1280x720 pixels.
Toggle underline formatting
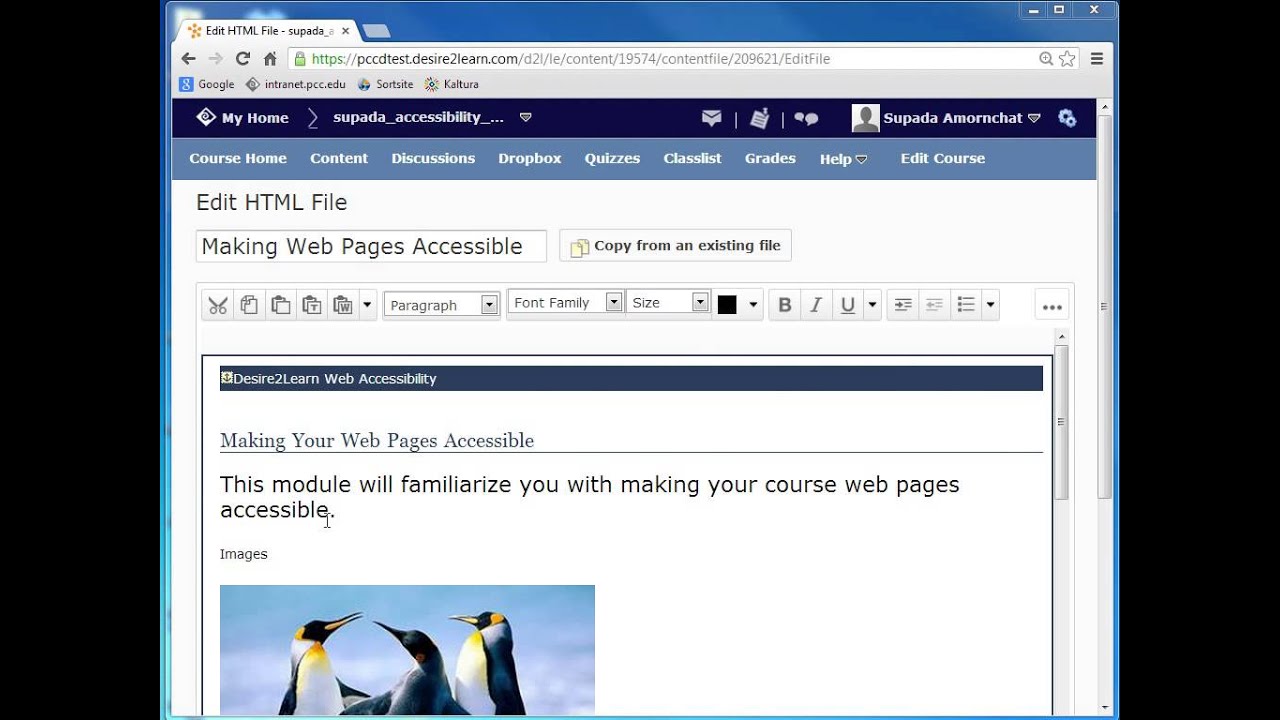click(848, 305)
